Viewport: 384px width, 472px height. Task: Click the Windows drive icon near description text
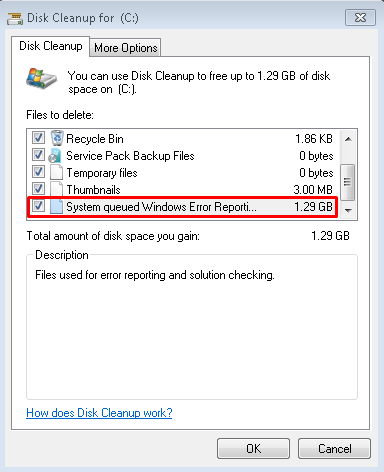pyautogui.click(x=42, y=79)
